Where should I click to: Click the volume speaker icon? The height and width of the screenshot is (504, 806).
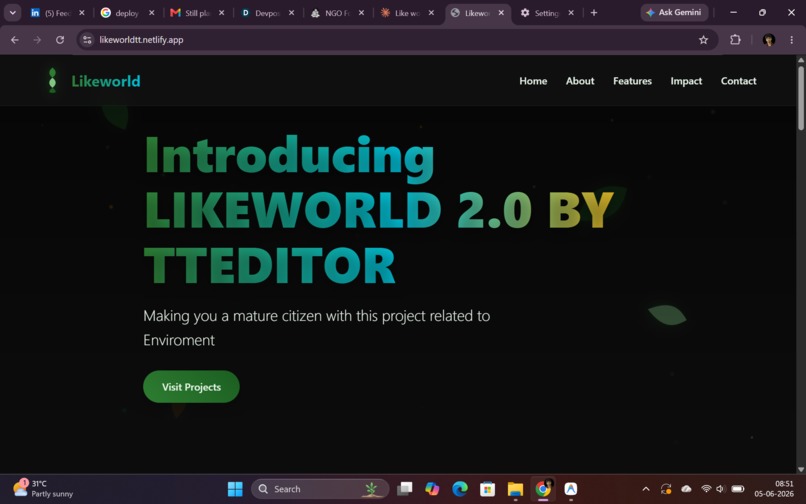pos(720,489)
